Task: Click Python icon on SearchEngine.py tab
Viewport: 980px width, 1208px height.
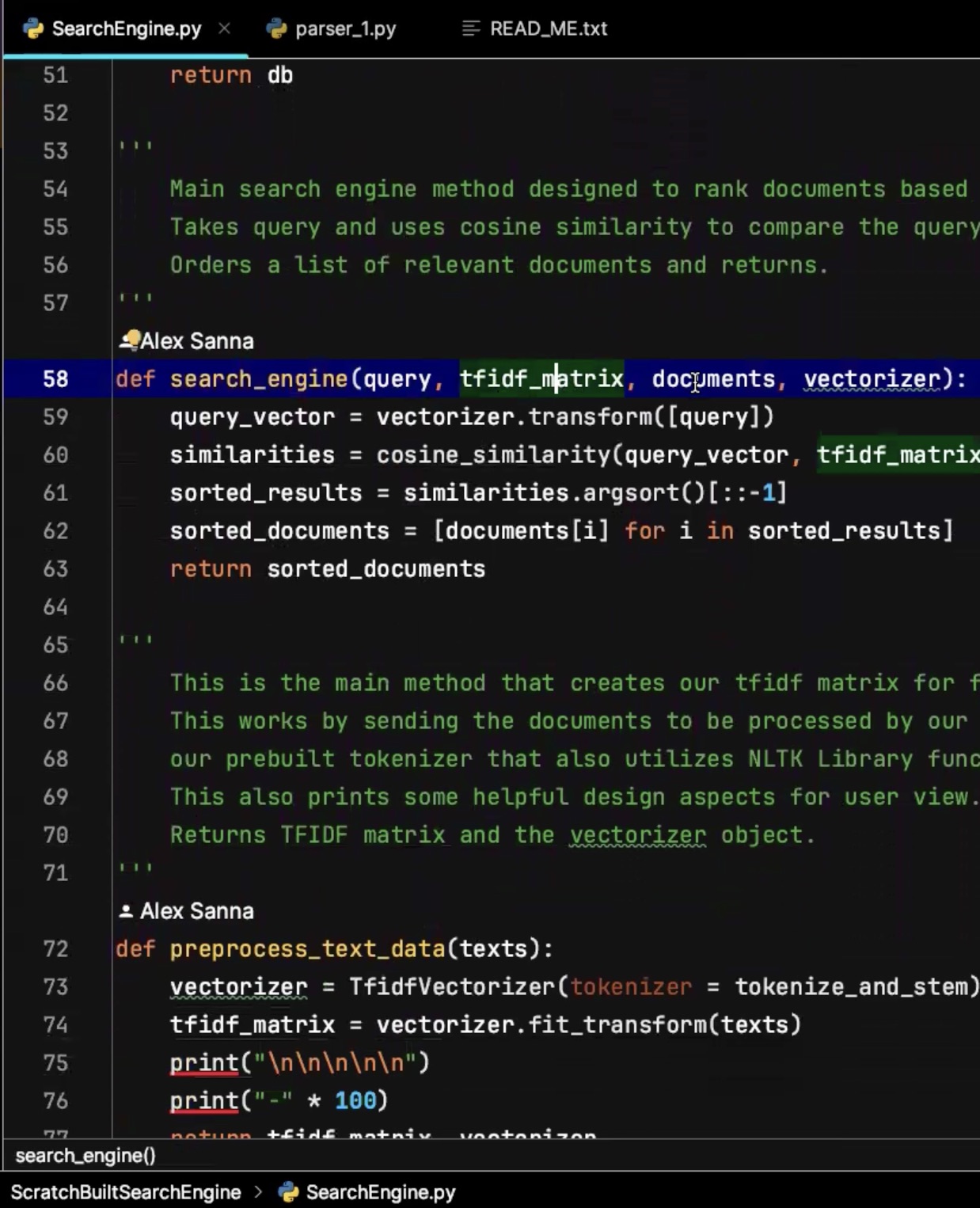Action: [x=33, y=29]
